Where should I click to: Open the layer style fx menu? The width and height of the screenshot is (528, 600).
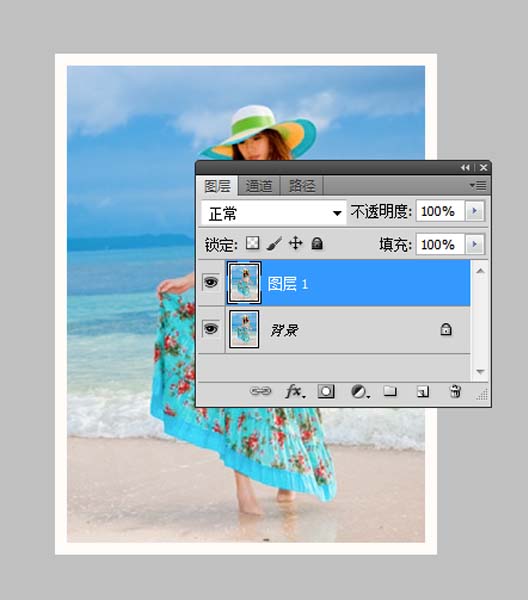click(295, 391)
